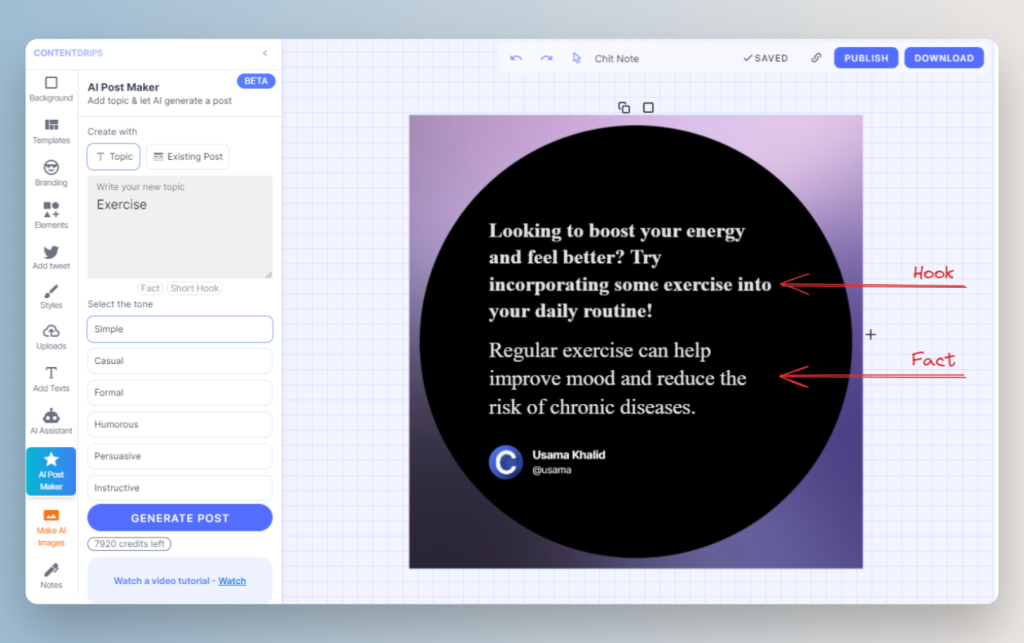Click the GENERATE POST button
The width and height of the screenshot is (1024, 643).
click(x=180, y=518)
